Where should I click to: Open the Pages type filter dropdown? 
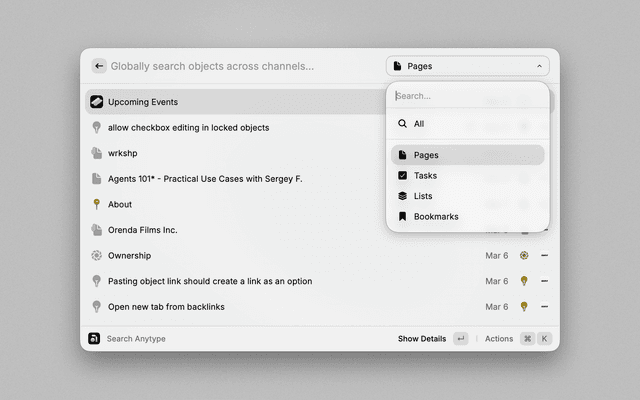(x=466, y=66)
